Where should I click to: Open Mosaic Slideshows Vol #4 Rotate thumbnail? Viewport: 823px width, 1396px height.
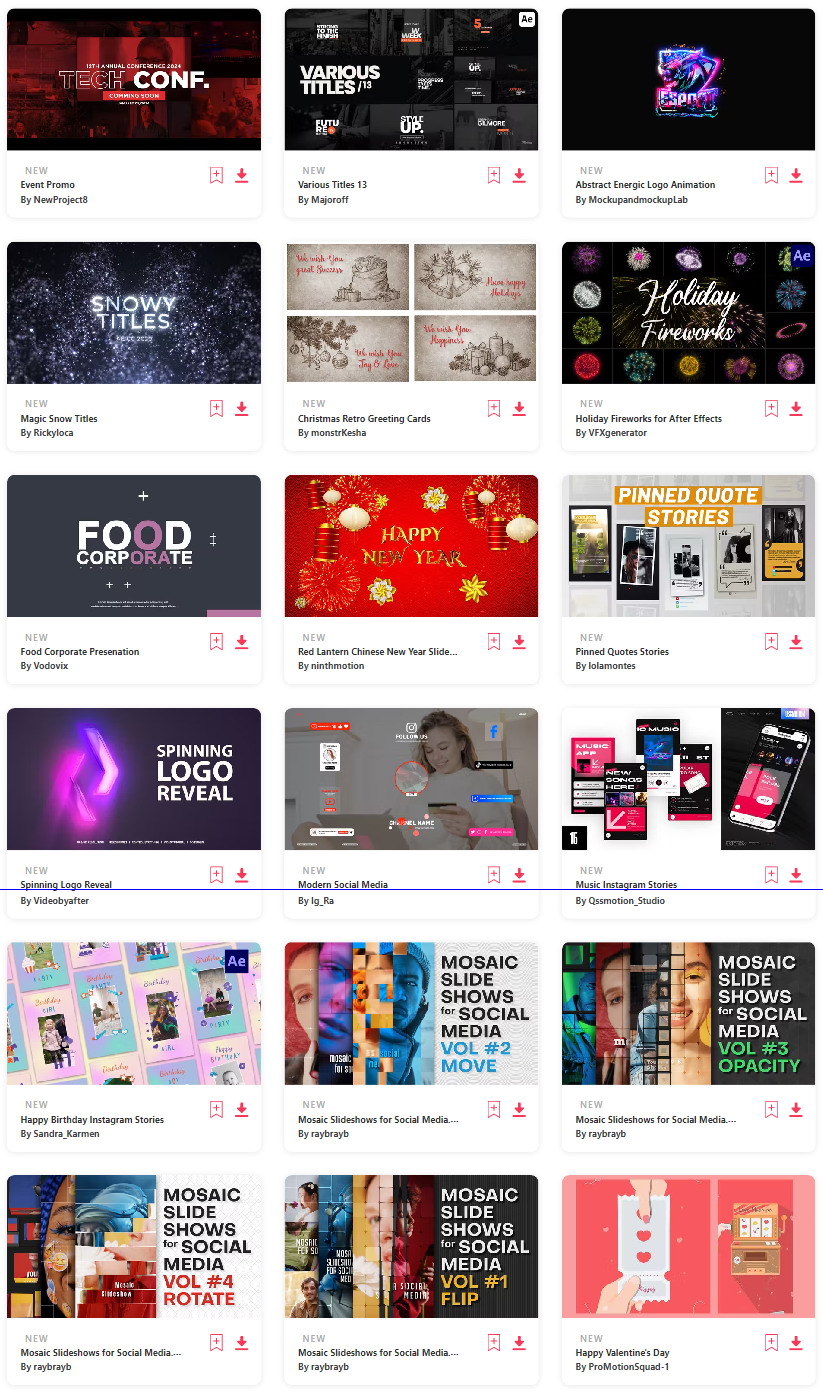click(x=134, y=1247)
